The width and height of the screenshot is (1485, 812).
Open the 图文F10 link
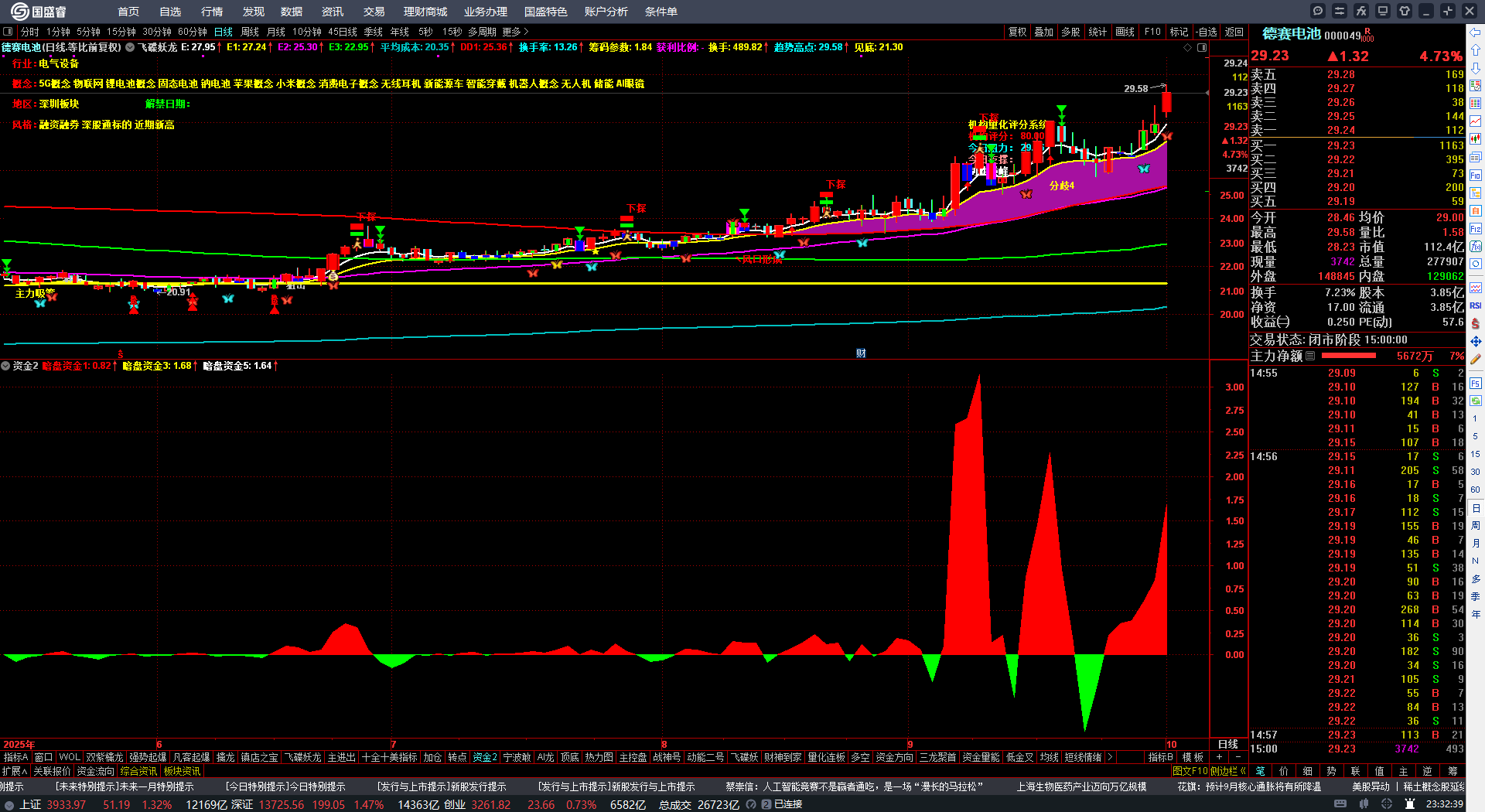tap(1190, 771)
